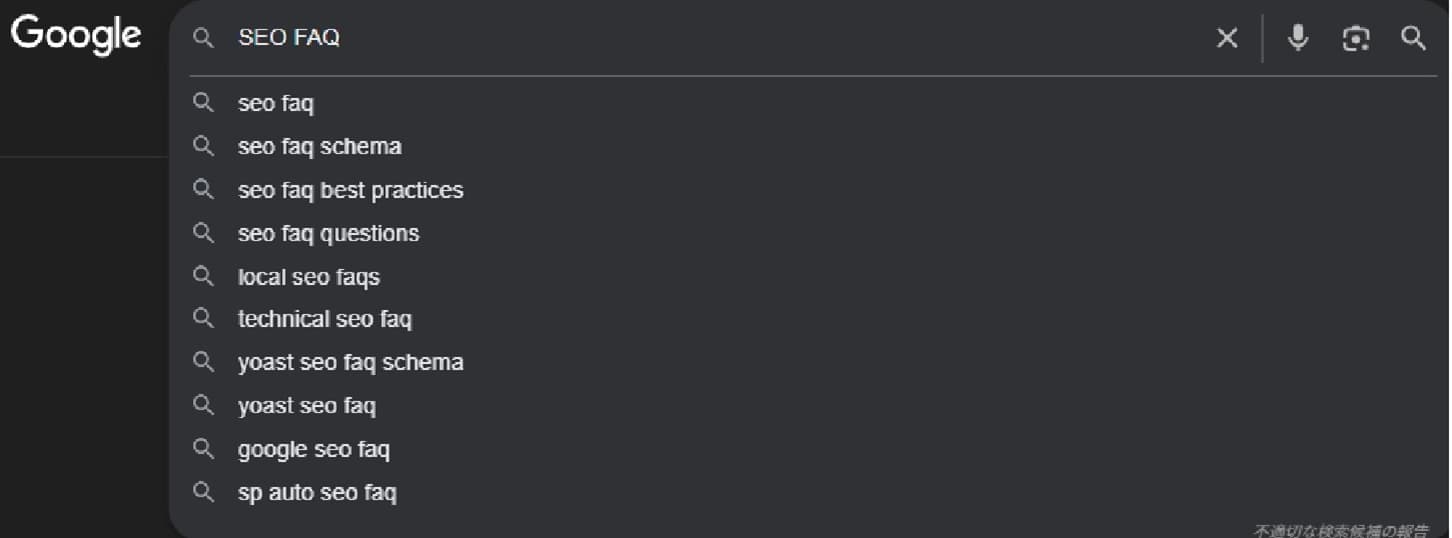Screen dimensions: 1452x538
Task: Pick "seo faq best practices" suggestion
Action: pos(350,190)
